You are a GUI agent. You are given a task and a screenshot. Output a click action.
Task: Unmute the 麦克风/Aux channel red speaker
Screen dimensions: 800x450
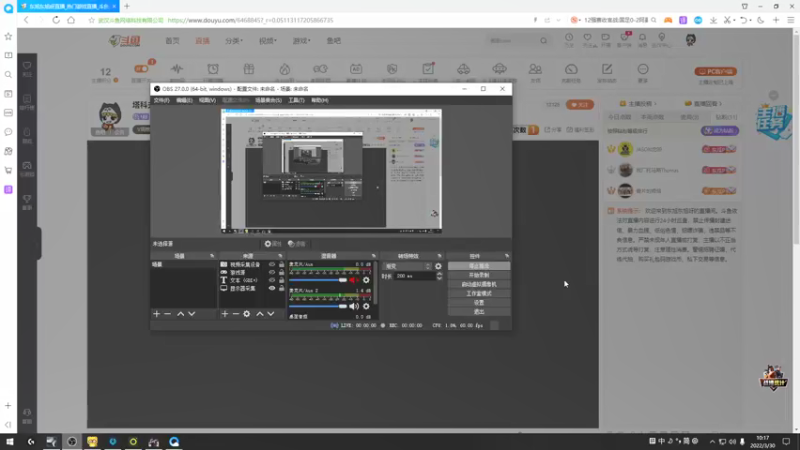click(x=354, y=280)
